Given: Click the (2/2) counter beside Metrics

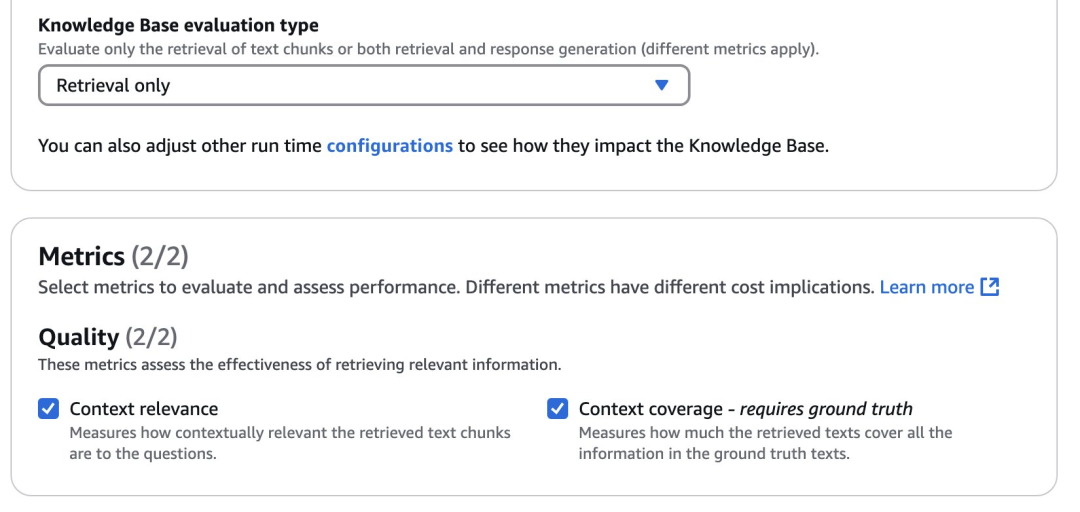Looking at the screenshot, I should [x=161, y=257].
